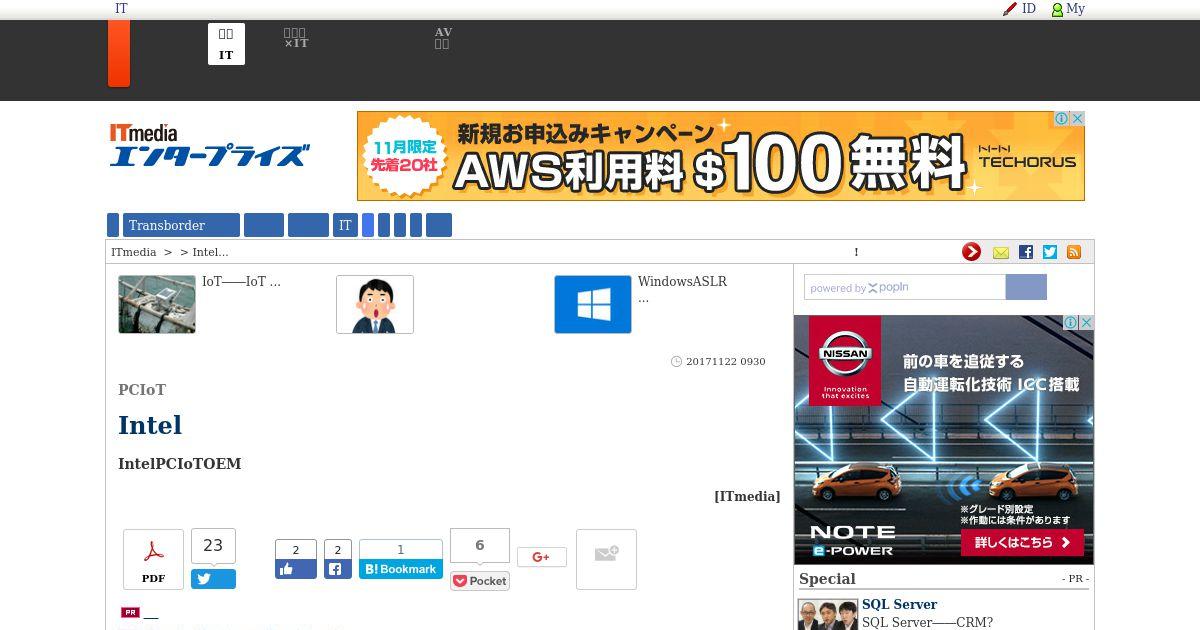Save article to Pocket

[480, 581]
